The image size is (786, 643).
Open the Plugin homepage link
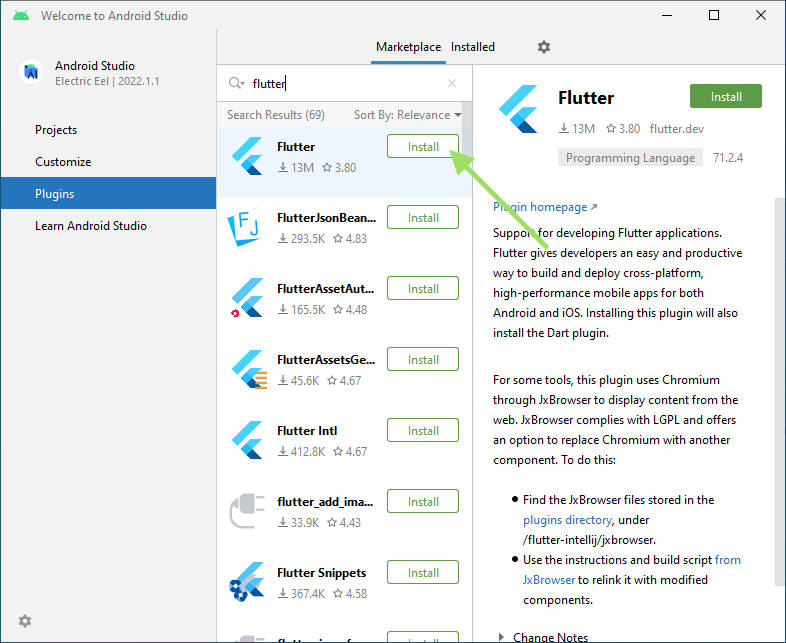(545, 207)
